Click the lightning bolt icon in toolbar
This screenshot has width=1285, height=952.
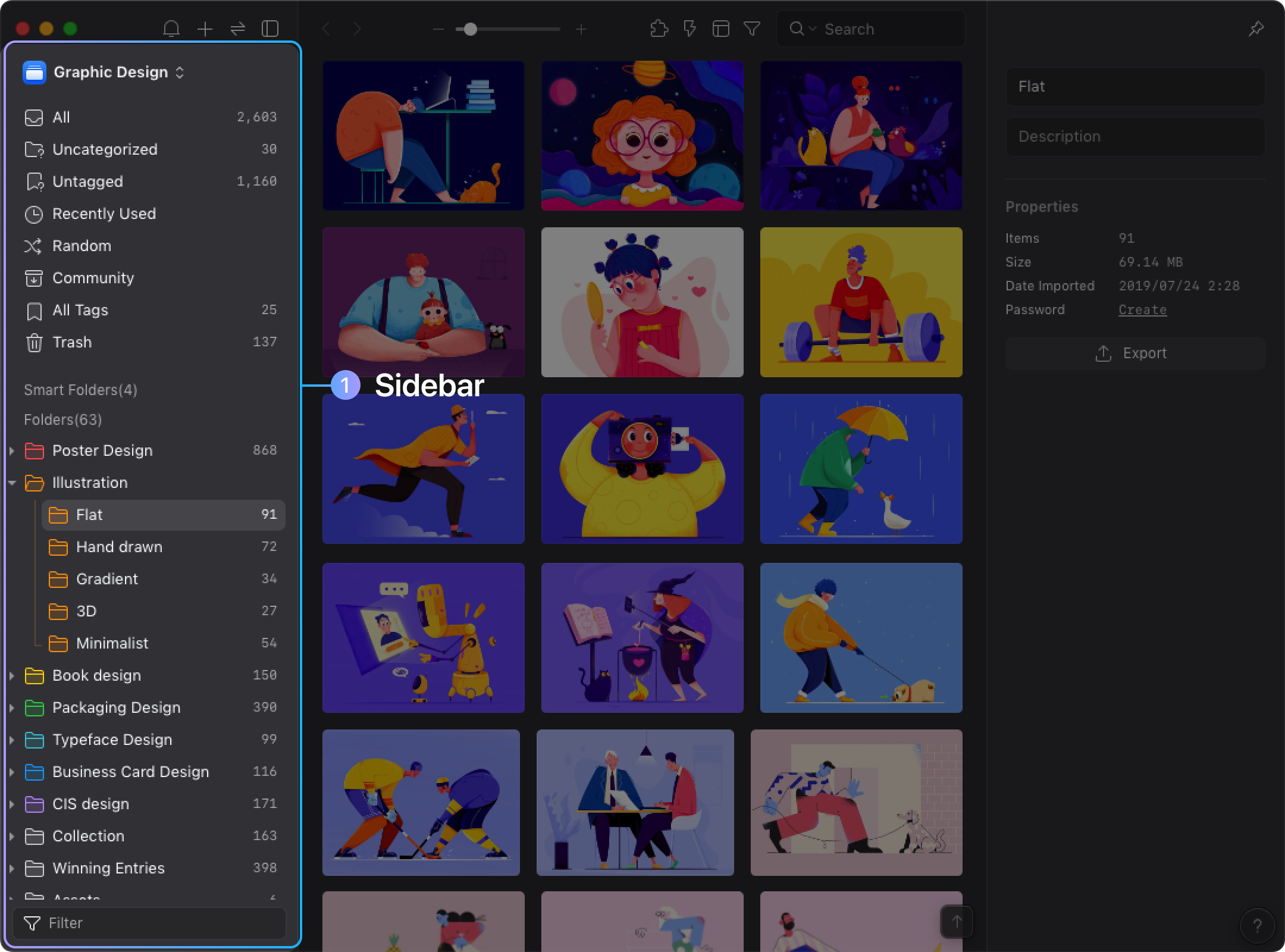click(690, 29)
